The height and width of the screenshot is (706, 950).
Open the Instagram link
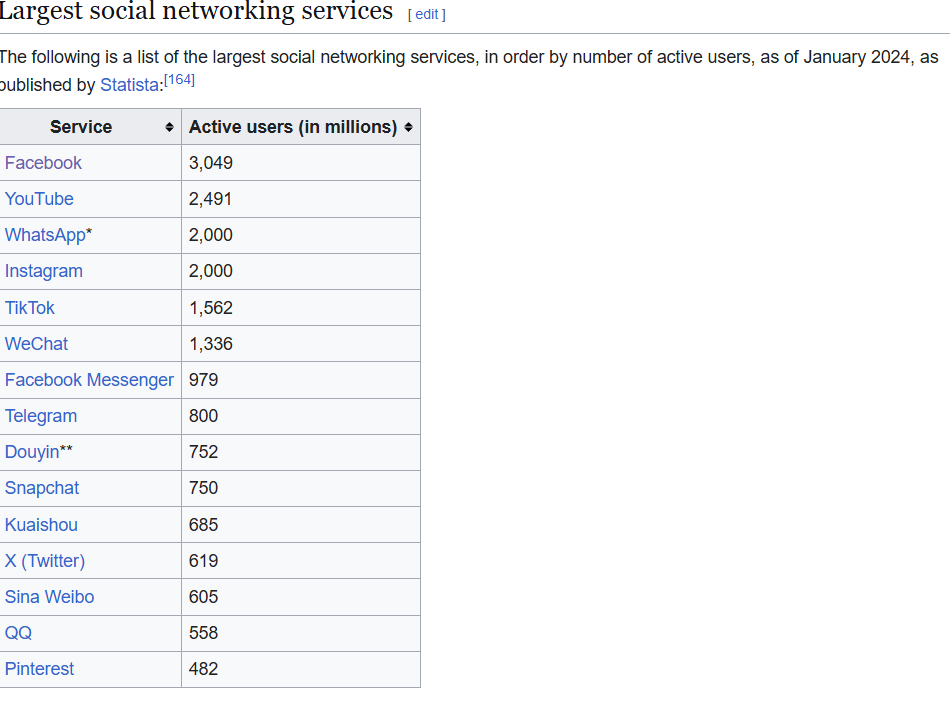[x=44, y=271]
